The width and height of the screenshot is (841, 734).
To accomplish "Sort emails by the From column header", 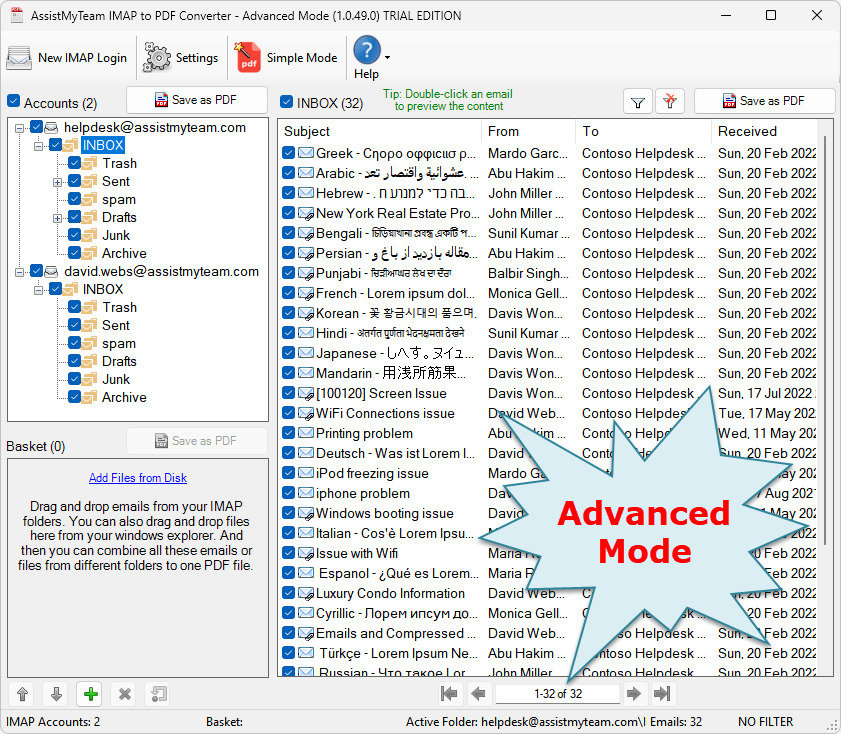I will click(x=528, y=131).
